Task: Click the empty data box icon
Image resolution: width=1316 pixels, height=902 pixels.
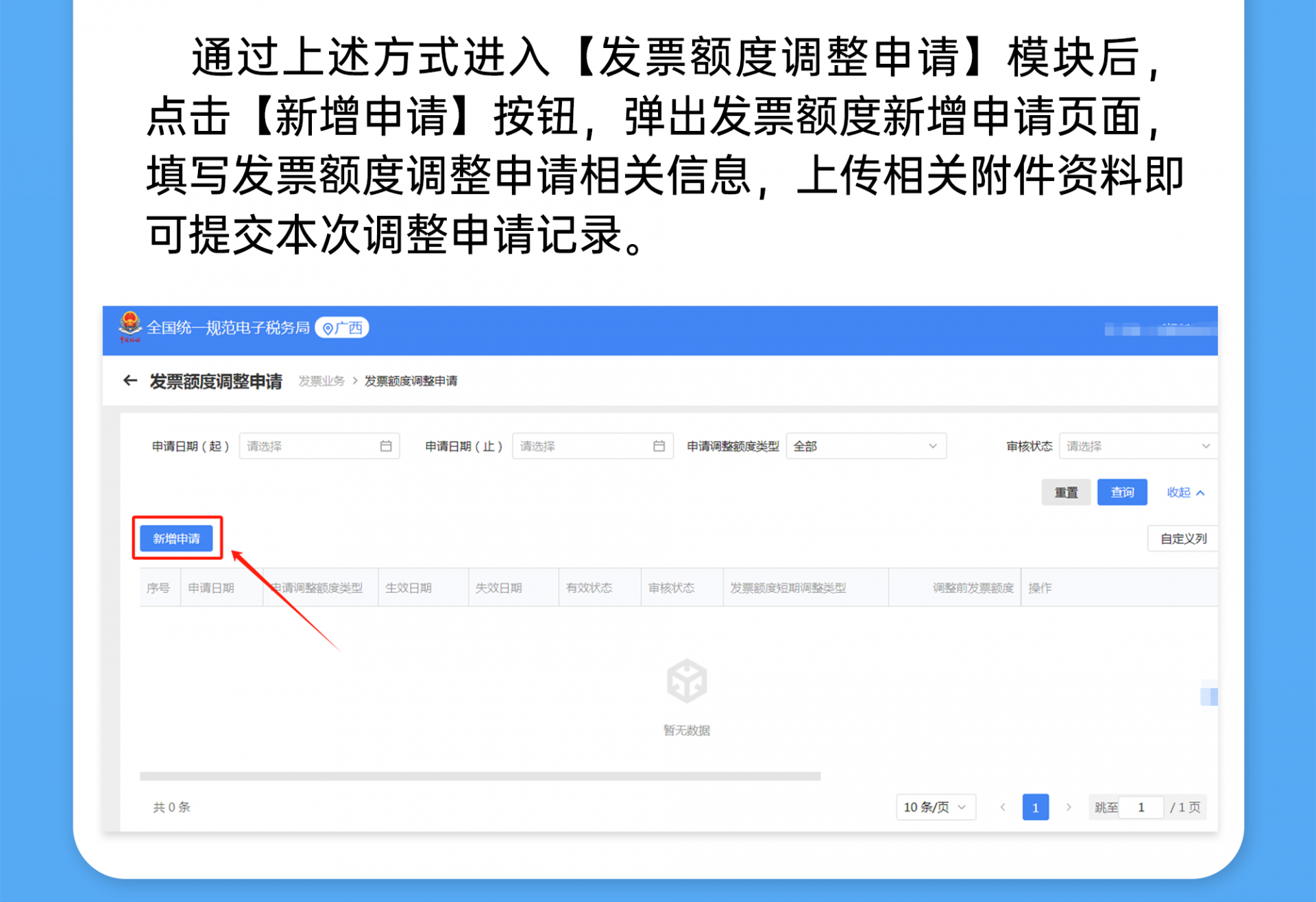Action: 686,681
